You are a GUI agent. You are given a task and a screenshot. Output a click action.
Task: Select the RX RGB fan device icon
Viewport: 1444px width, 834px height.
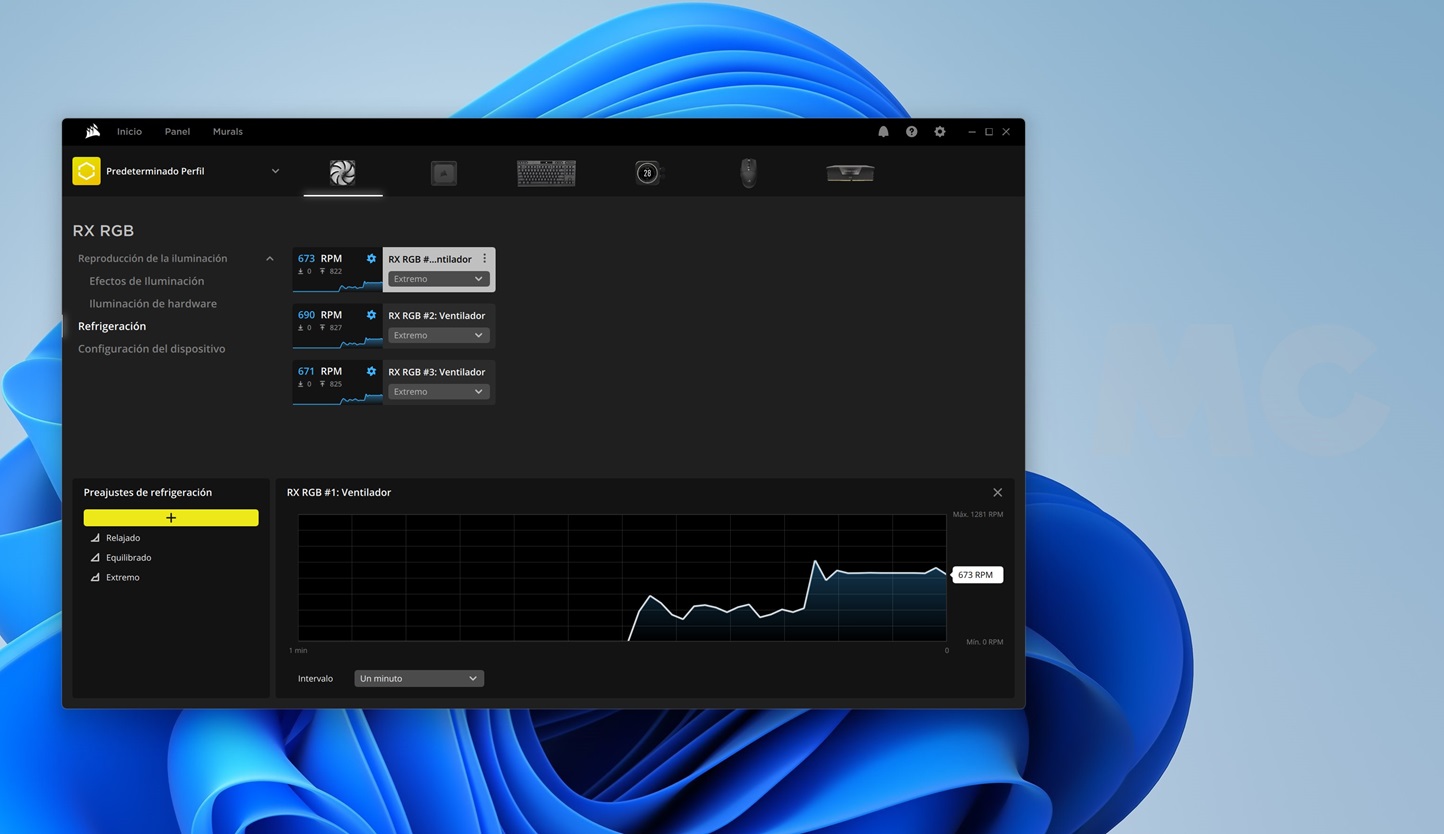coord(343,173)
